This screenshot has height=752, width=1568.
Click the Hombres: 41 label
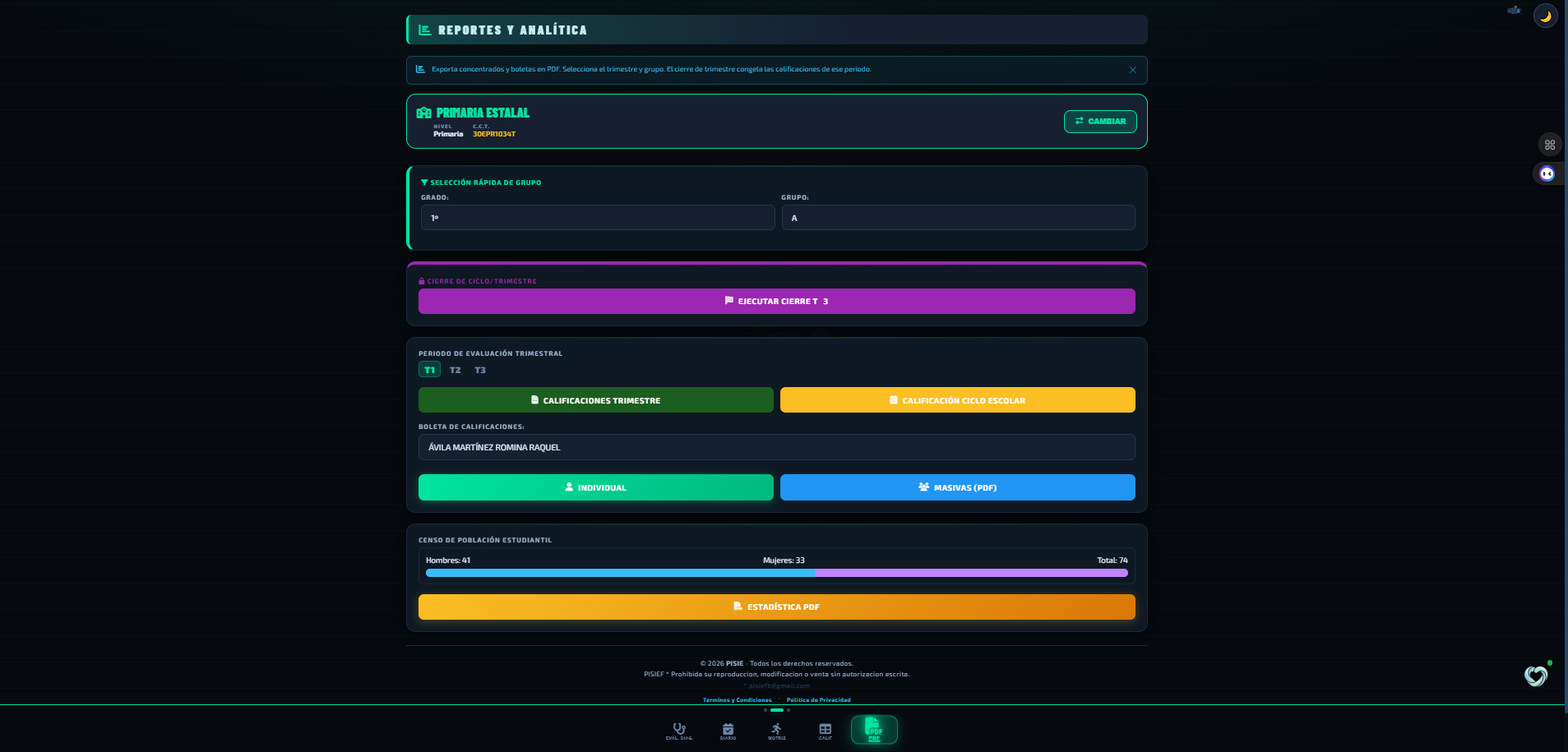coord(448,561)
